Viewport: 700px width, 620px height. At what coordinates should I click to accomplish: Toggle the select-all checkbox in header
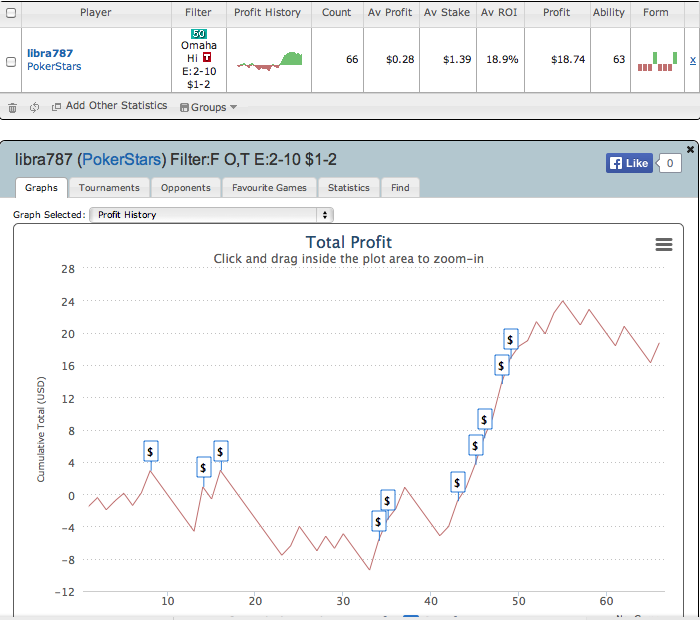click(x=11, y=13)
